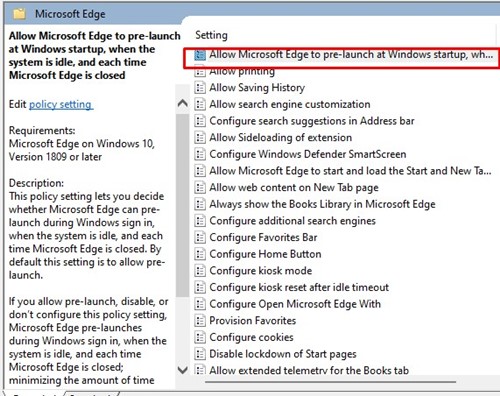This screenshot has width=500, height=396.
Task: Click policy icon beside 'Configure cookies'
Action: coord(200,338)
